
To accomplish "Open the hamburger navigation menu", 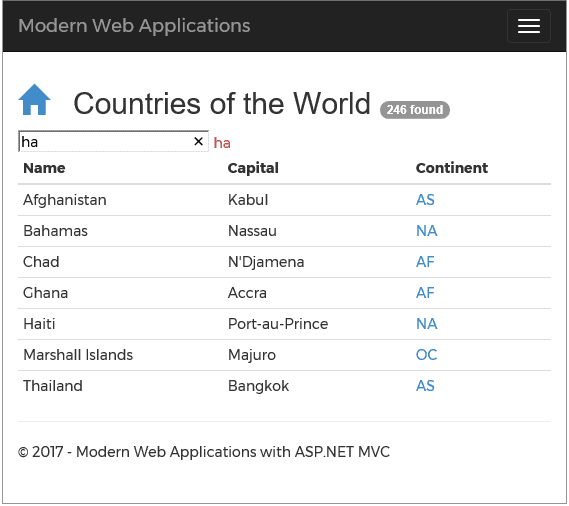I will pos(529,26).
